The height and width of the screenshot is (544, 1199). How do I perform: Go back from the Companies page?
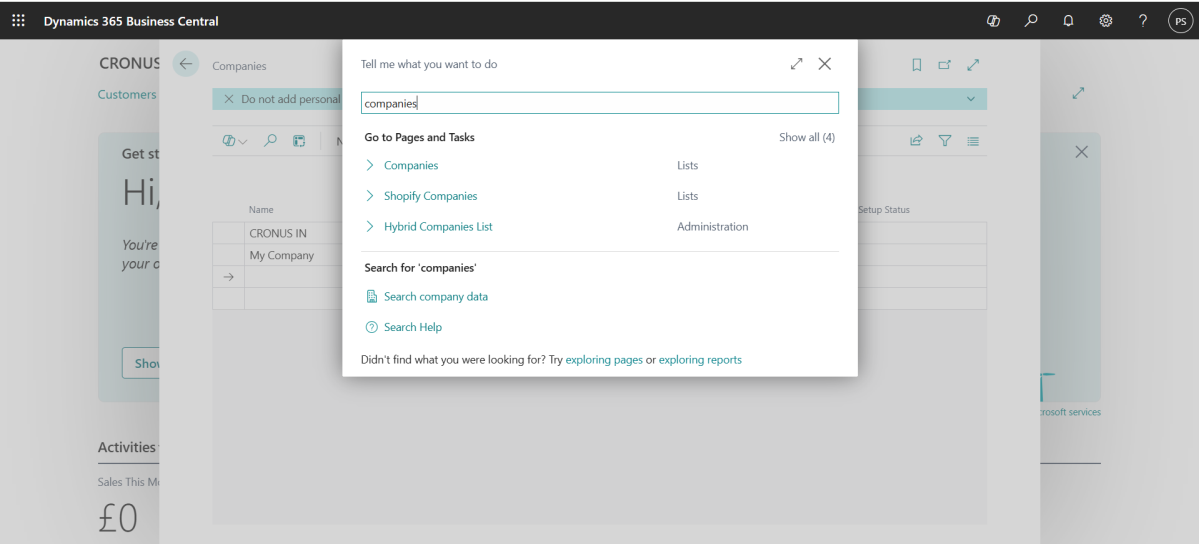click(x=186, y=64)
